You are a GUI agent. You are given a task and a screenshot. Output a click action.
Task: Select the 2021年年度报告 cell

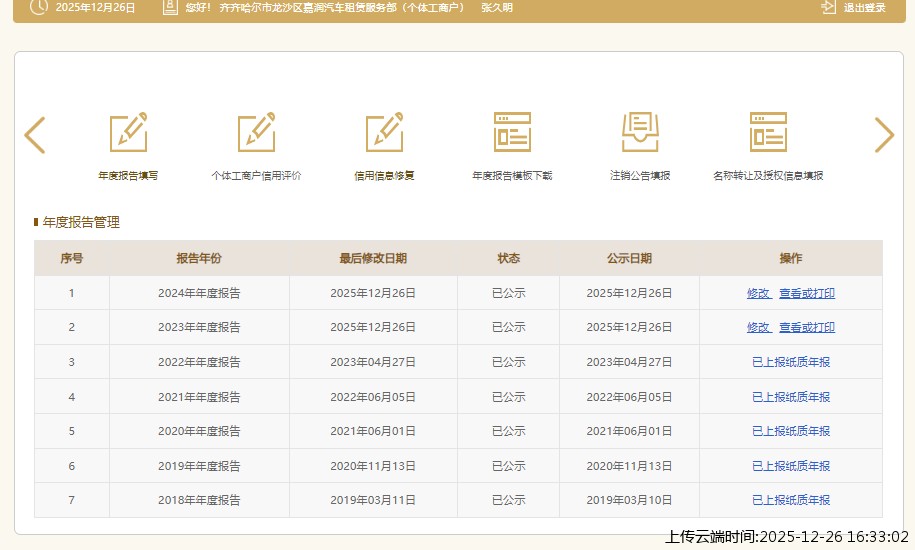[199, 397]
